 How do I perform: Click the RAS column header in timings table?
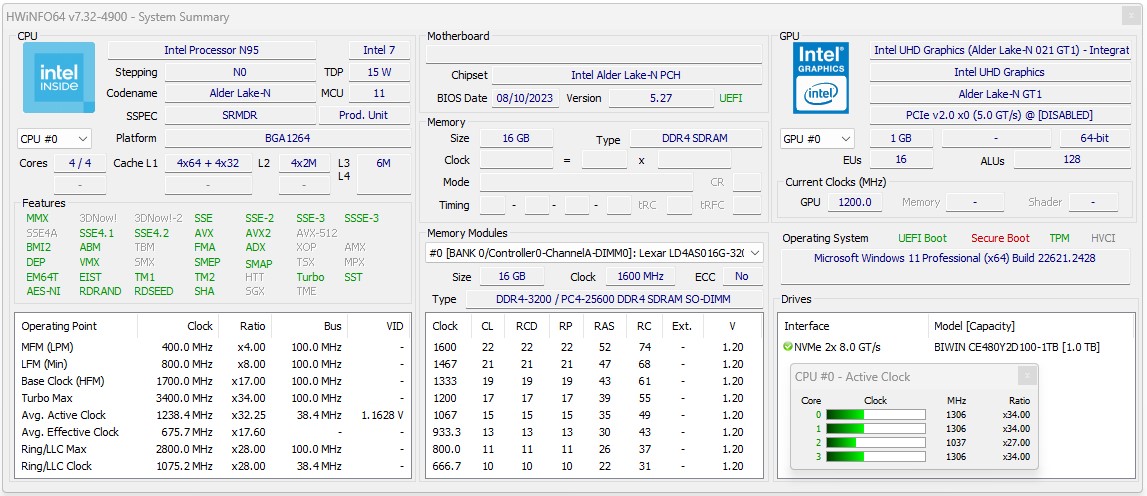click(x=604, y=326)
